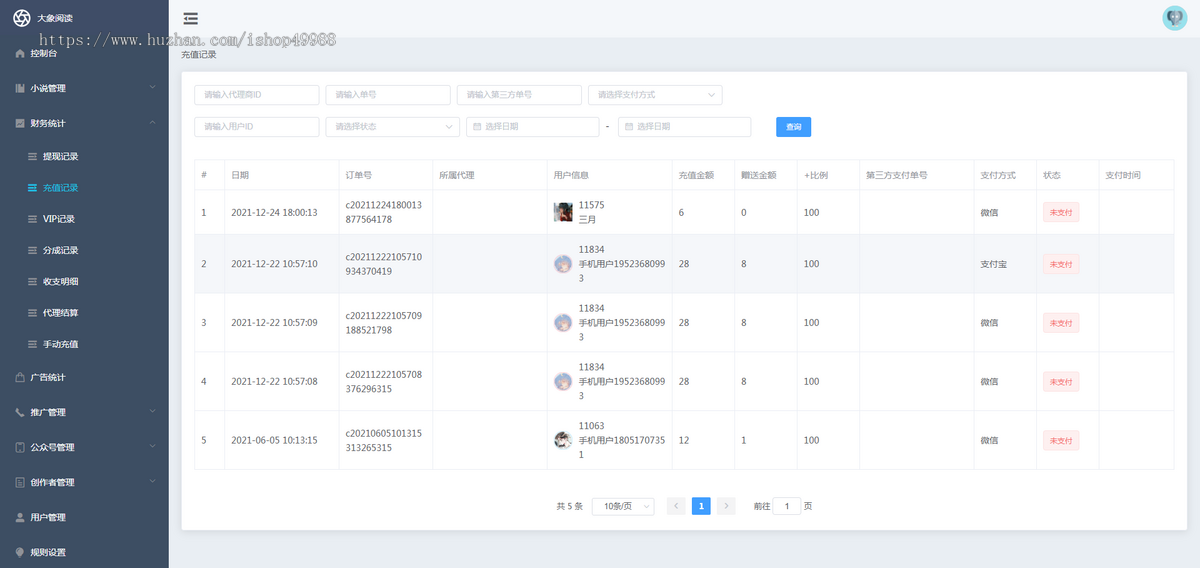The image size is (1200, 568).
Task: Focus the 请输入代理商ID input field
Action: [x=257, y=95]
